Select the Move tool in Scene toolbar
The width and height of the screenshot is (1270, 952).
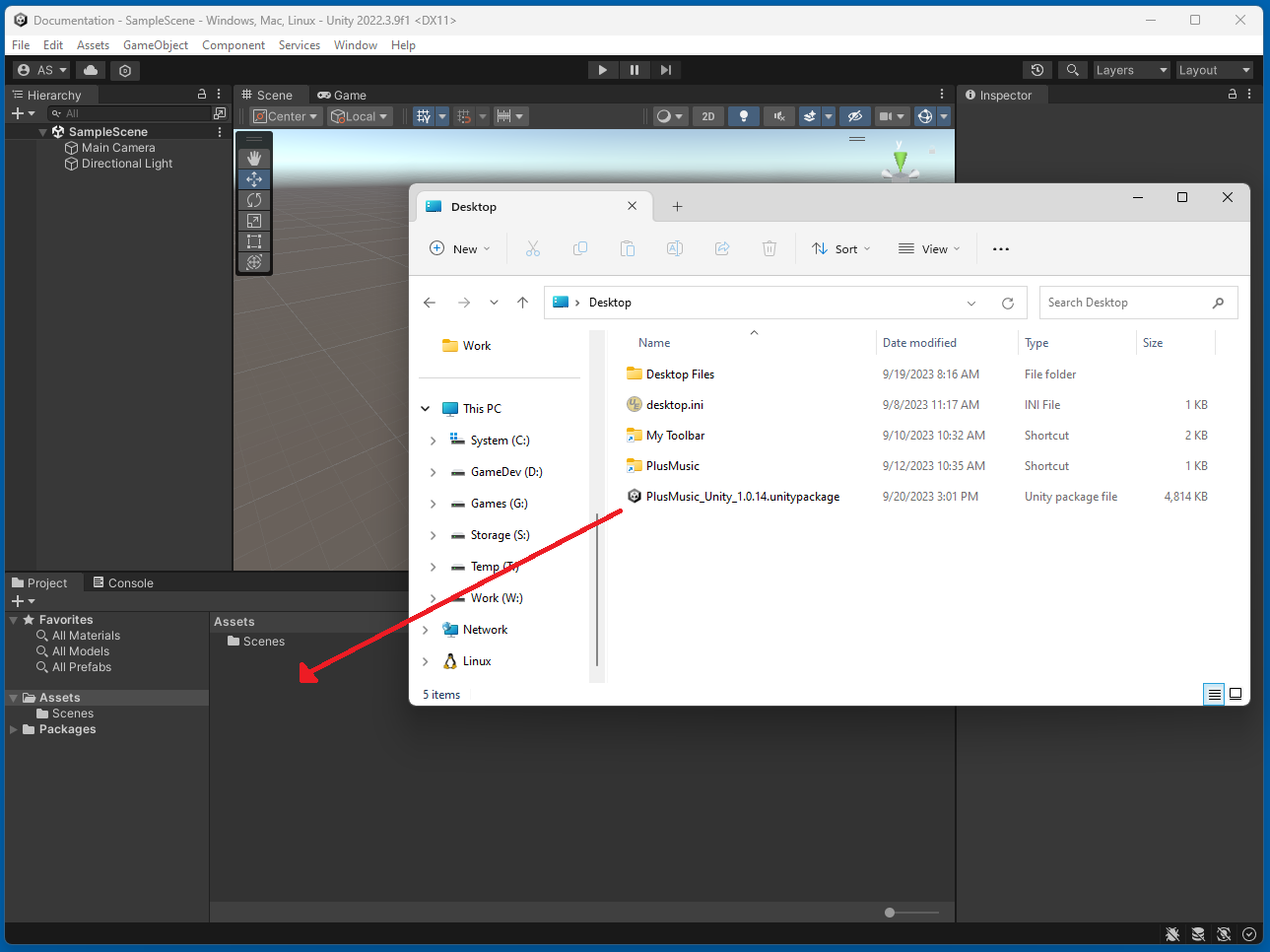tap(254, 179)
